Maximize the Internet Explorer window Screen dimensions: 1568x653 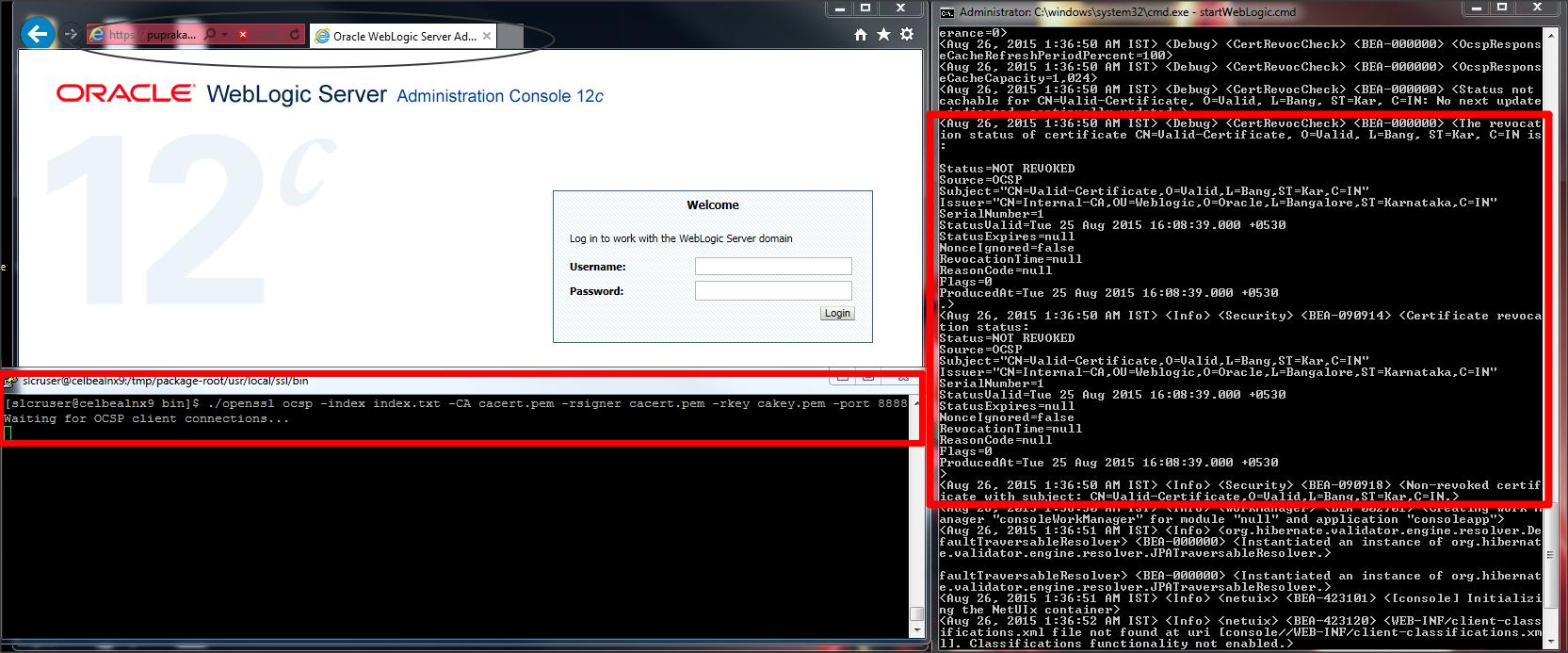(865, 8)
